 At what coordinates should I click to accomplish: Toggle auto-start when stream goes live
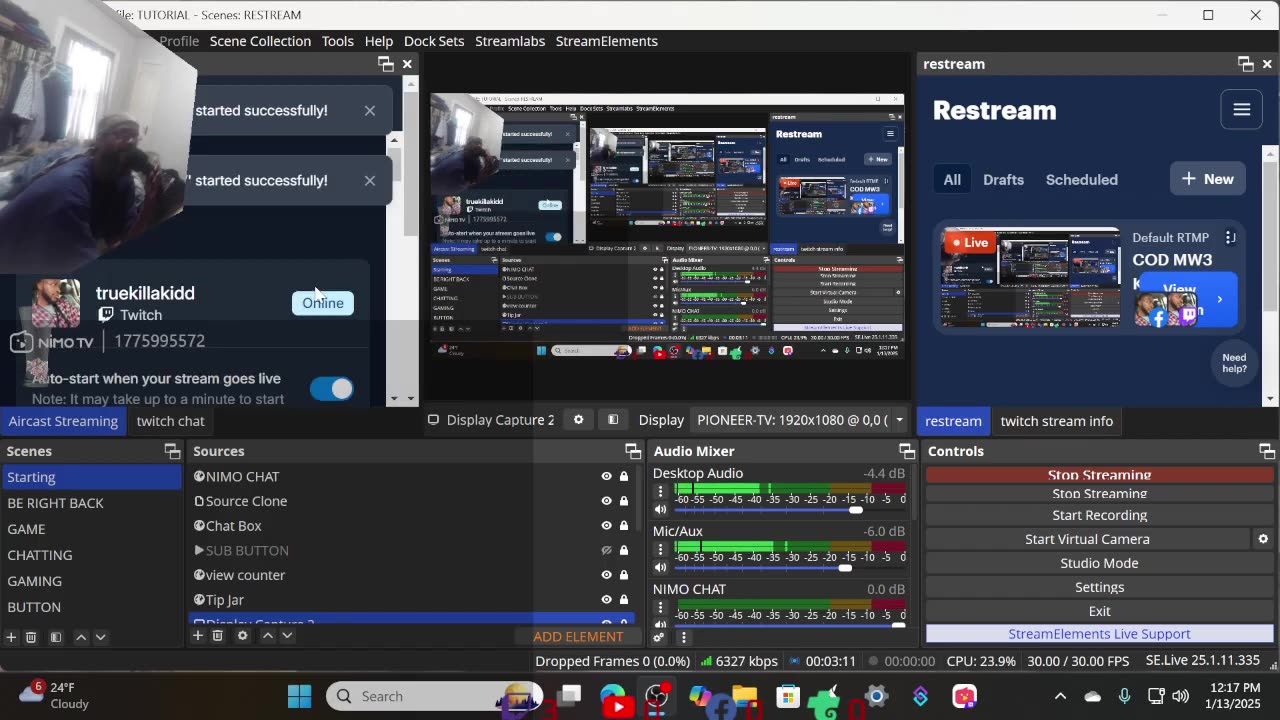click(332, 389)
